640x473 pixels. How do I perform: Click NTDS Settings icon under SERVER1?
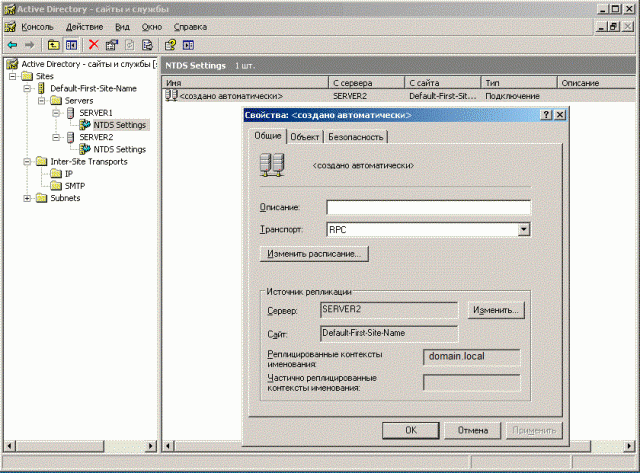coord(85,124)
